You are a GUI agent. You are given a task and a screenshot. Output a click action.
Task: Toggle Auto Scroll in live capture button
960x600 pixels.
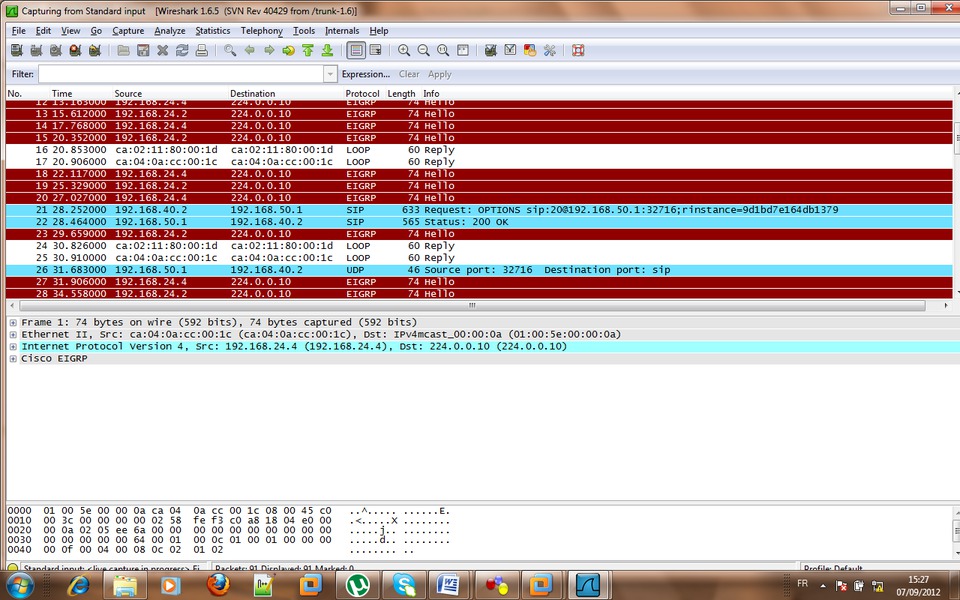point(375,50)
